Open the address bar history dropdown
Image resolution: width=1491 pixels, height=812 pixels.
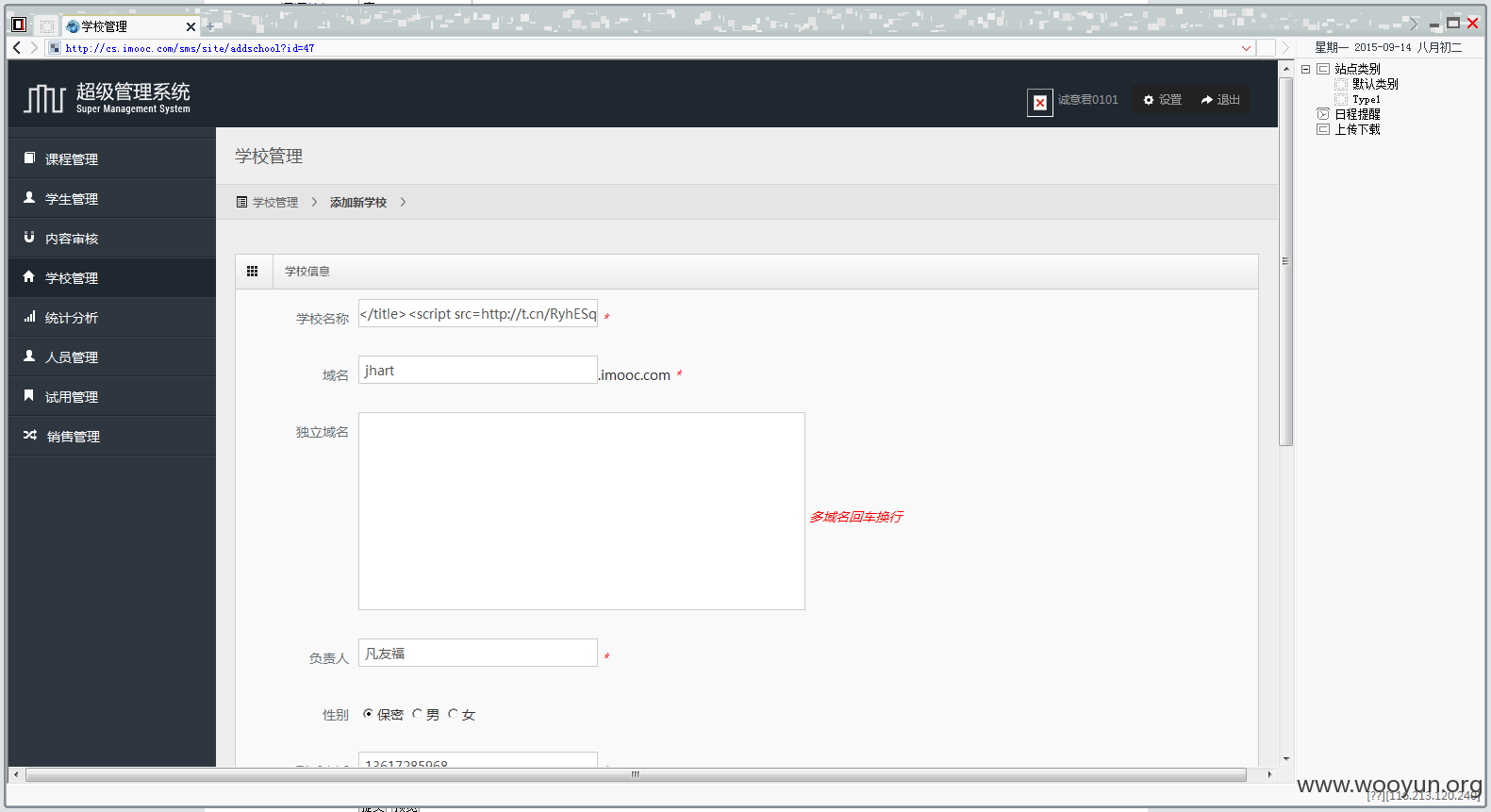coord(1246,48)
